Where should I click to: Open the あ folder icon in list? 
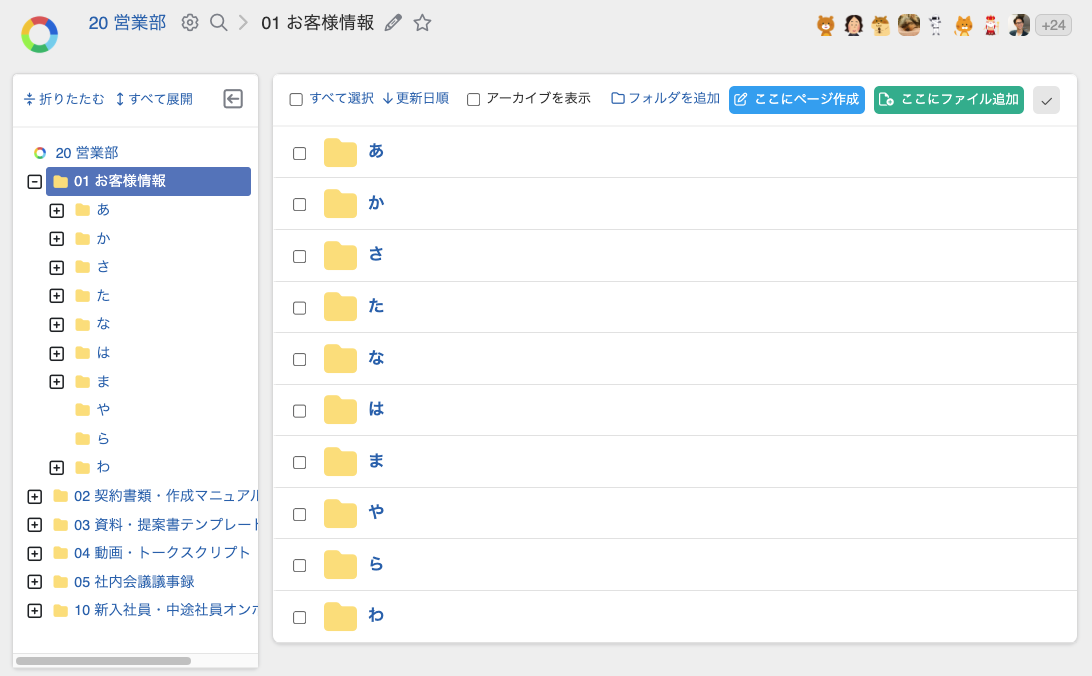coord(340,152)
